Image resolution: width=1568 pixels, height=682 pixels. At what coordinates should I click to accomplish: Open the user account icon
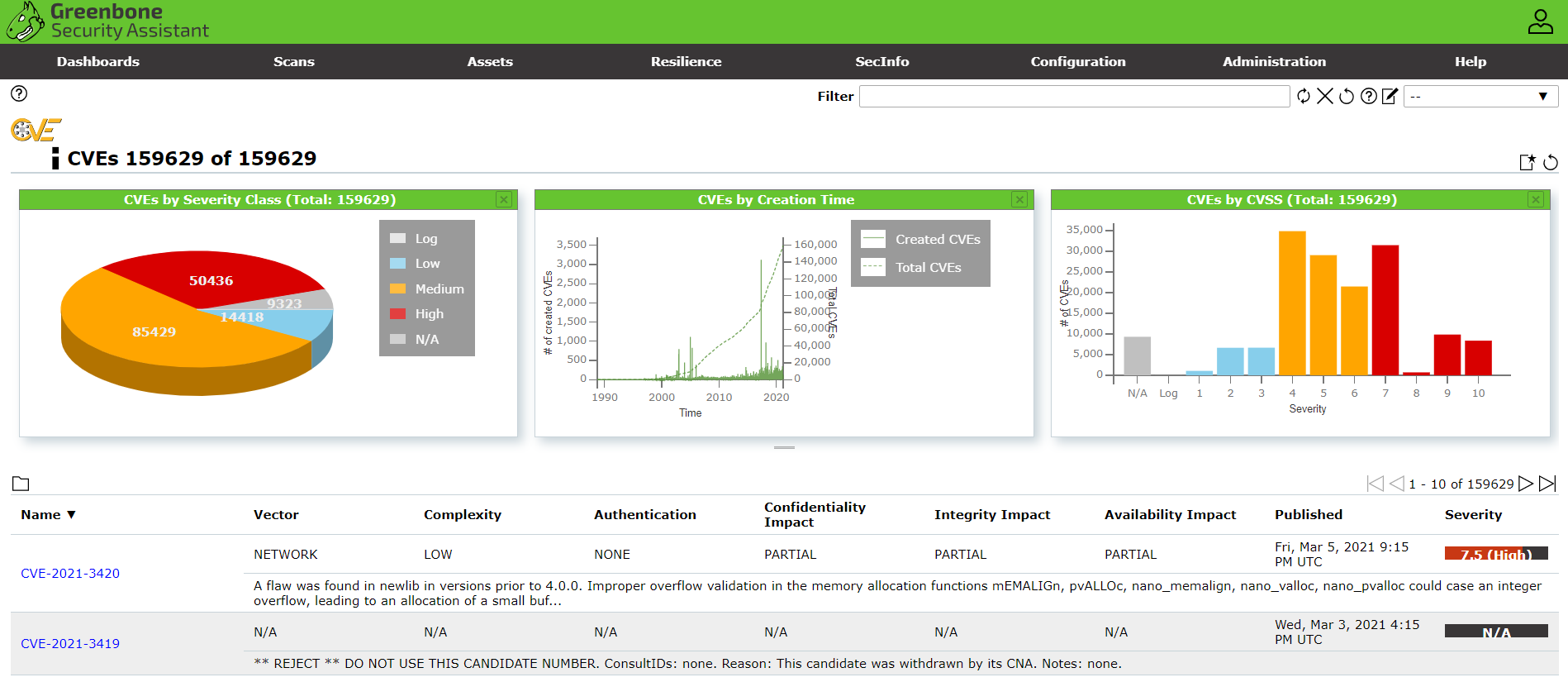[1540, 21]
